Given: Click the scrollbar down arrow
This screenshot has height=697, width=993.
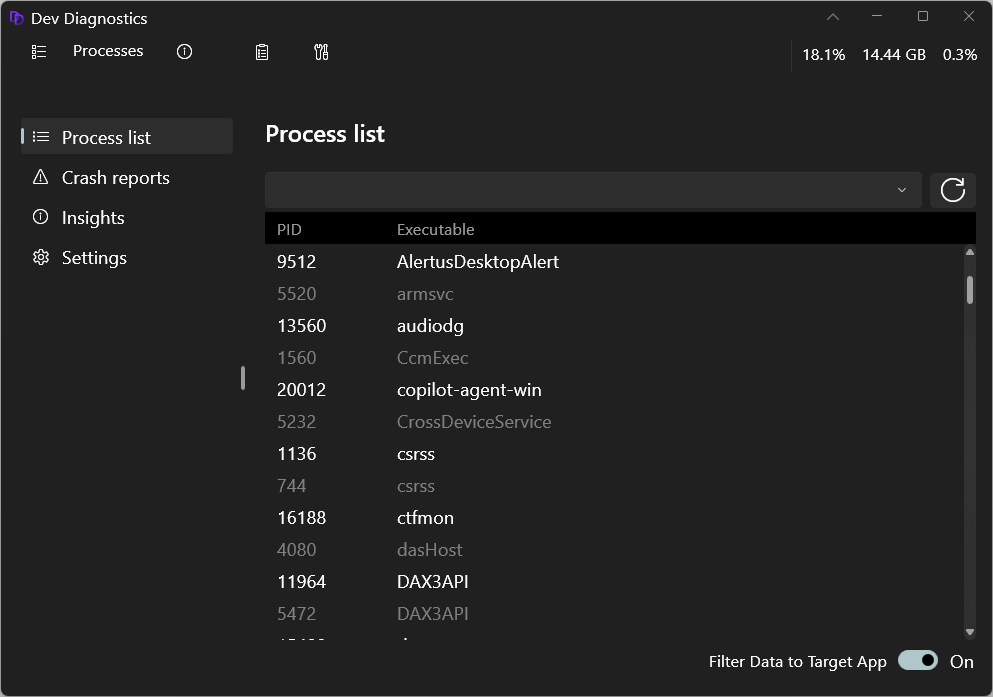Looking at the screenshot, I should 970,632.
